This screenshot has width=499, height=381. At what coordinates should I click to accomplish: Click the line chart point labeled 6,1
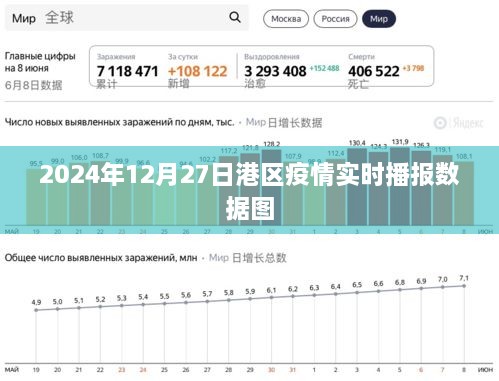(x=271, y=297)
